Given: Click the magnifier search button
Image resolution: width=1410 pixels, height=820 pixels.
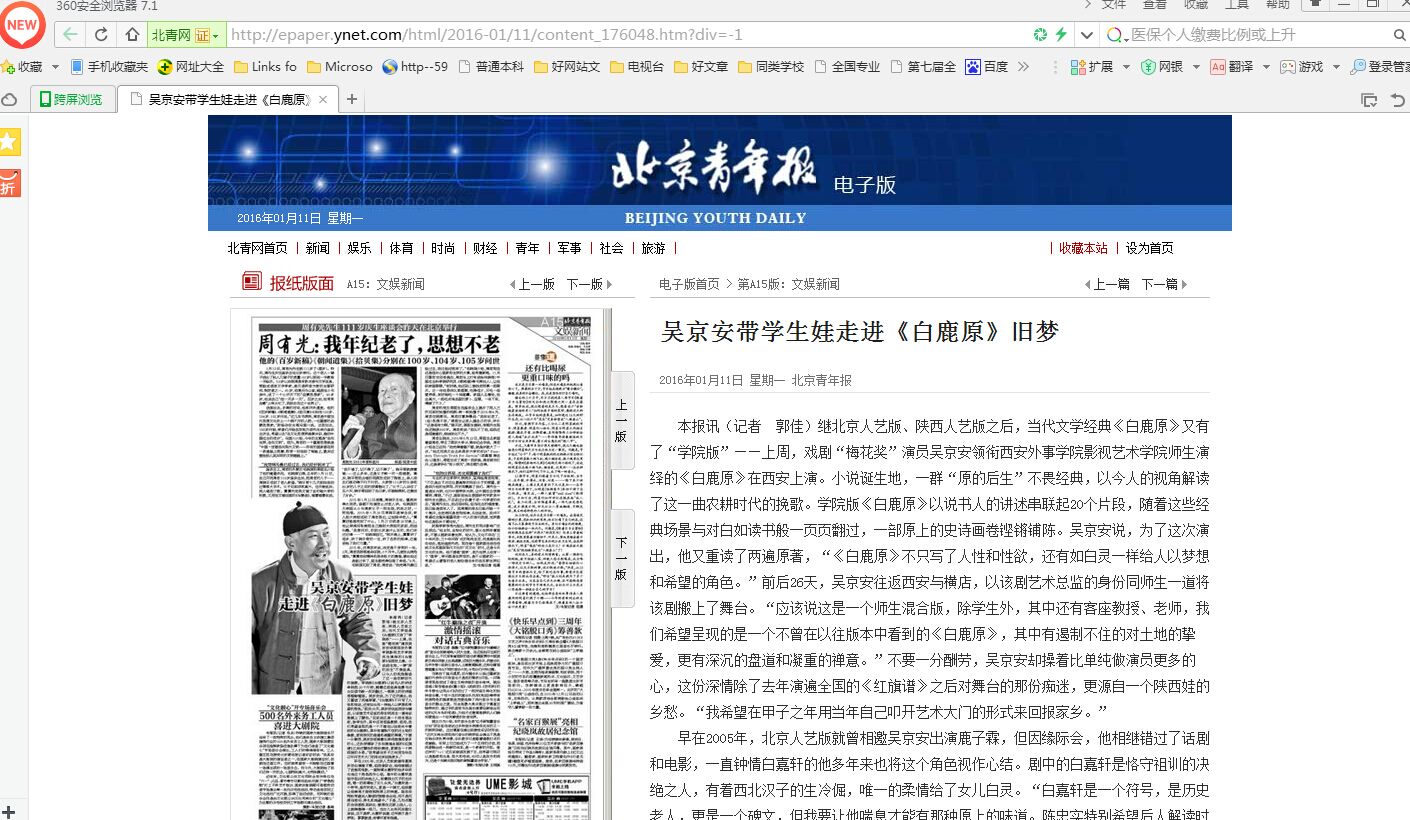Looking at the screenshot, I should (1399, 35).
